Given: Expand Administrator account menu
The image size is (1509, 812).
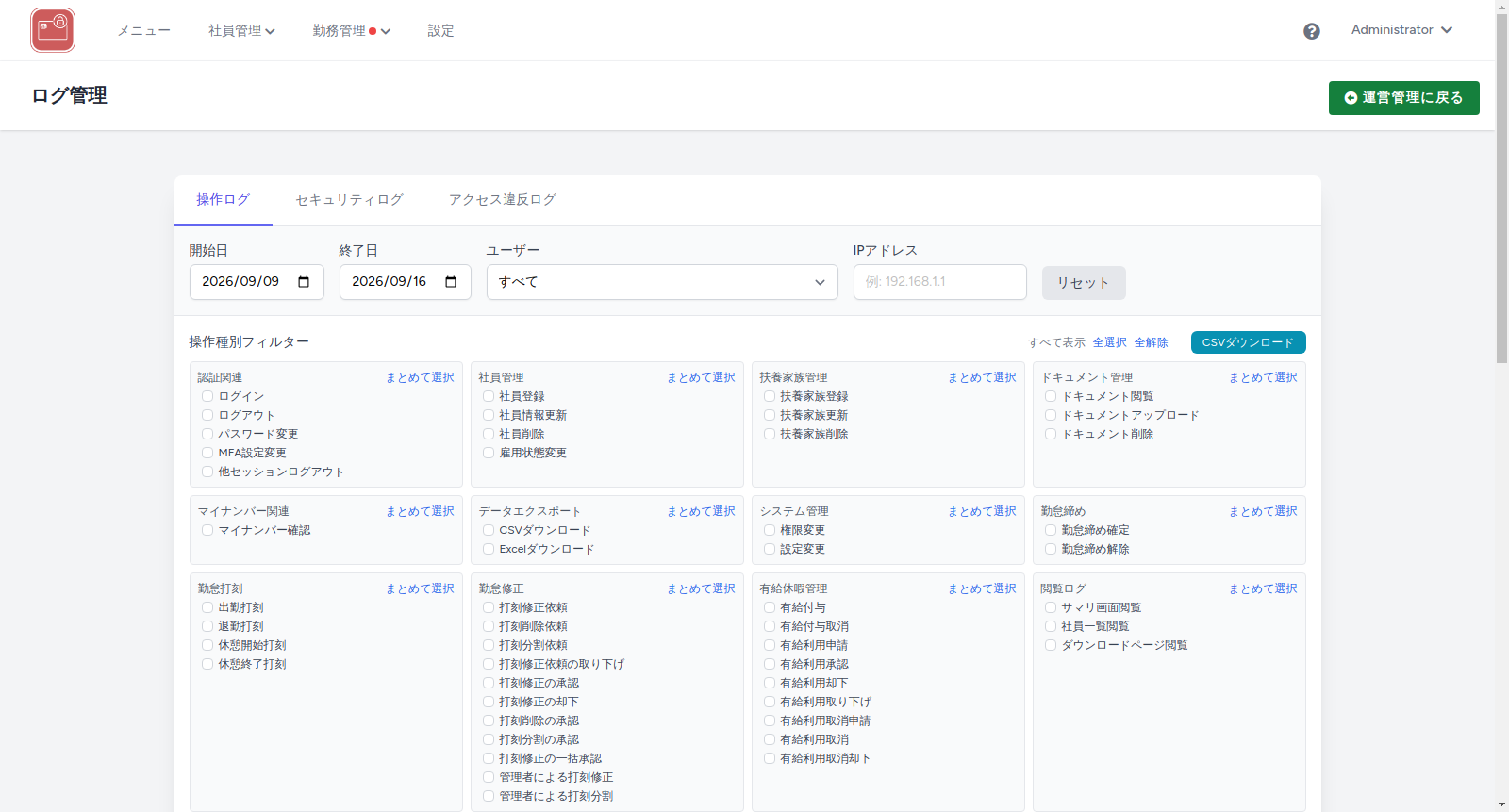Looking at the screenshot, I should [1401, 30].
